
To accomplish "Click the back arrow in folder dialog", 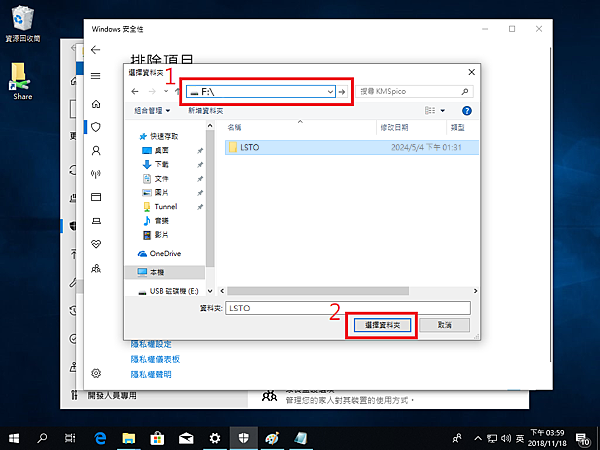I will pos(134,92).
